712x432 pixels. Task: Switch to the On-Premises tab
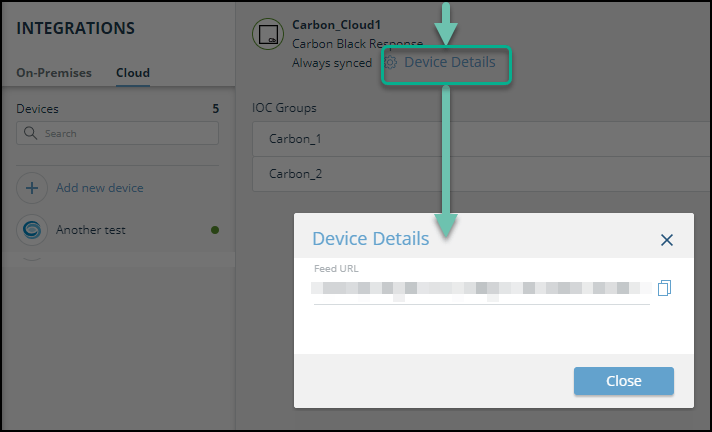[54, 73]
